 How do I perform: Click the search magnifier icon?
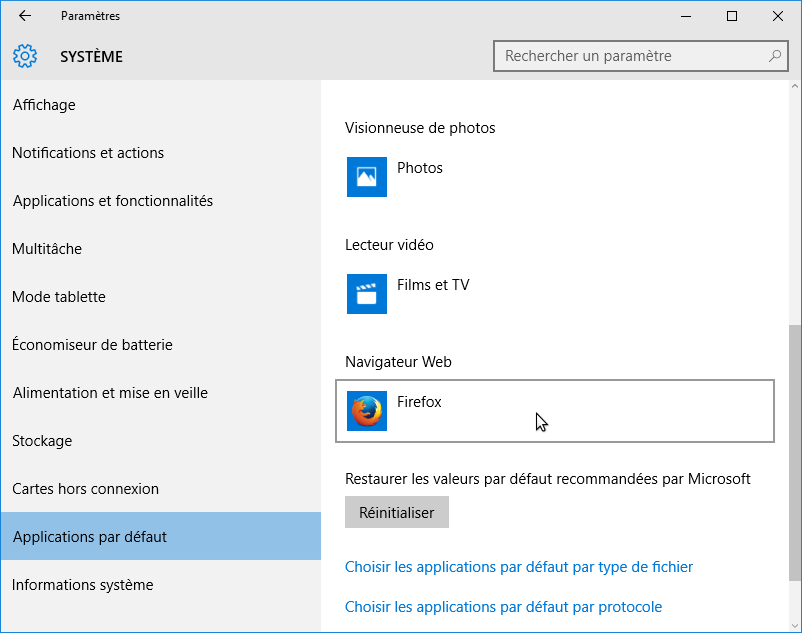pos(774,56)
